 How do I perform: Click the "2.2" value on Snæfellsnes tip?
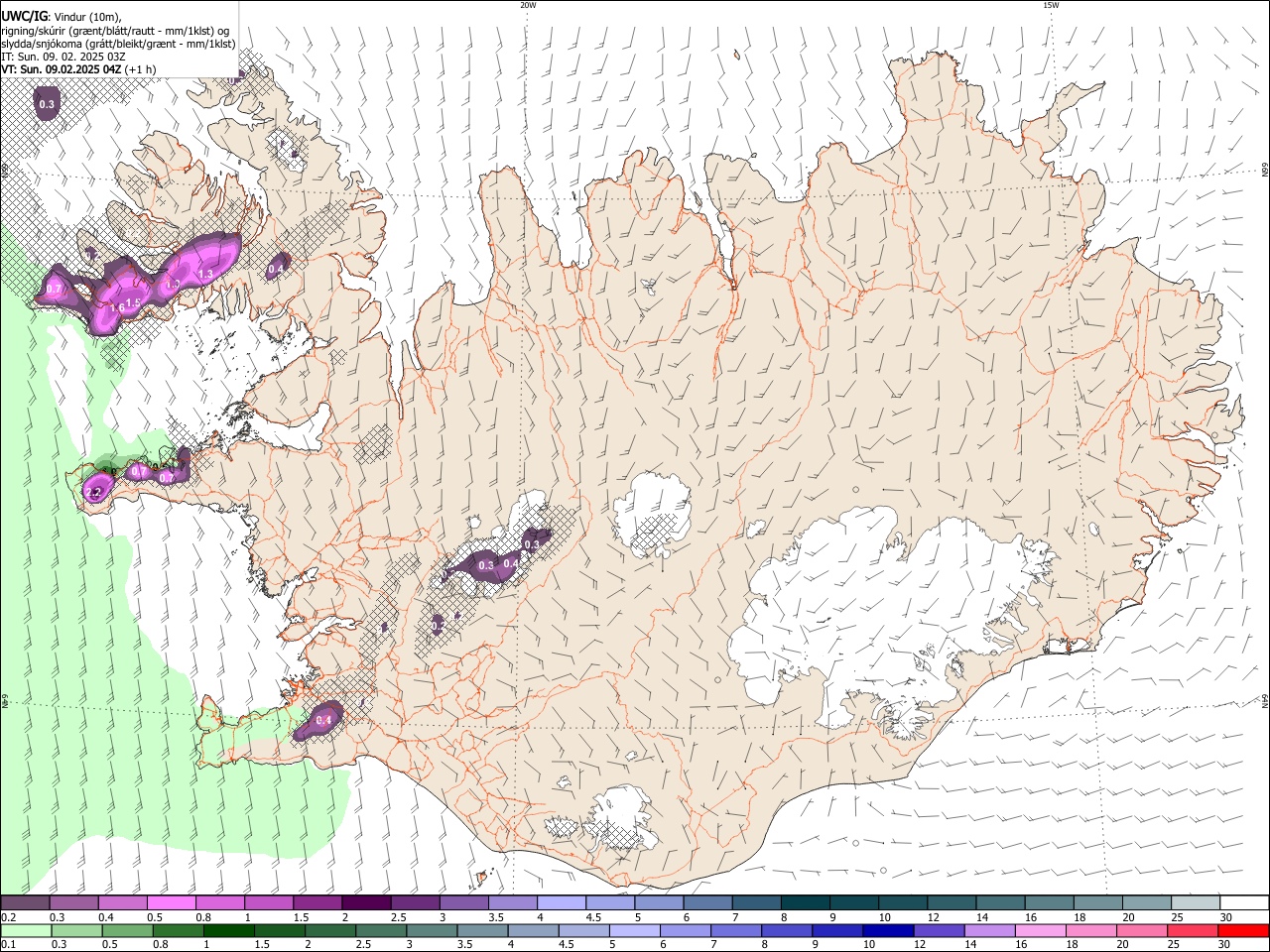[x=95, y=492]
